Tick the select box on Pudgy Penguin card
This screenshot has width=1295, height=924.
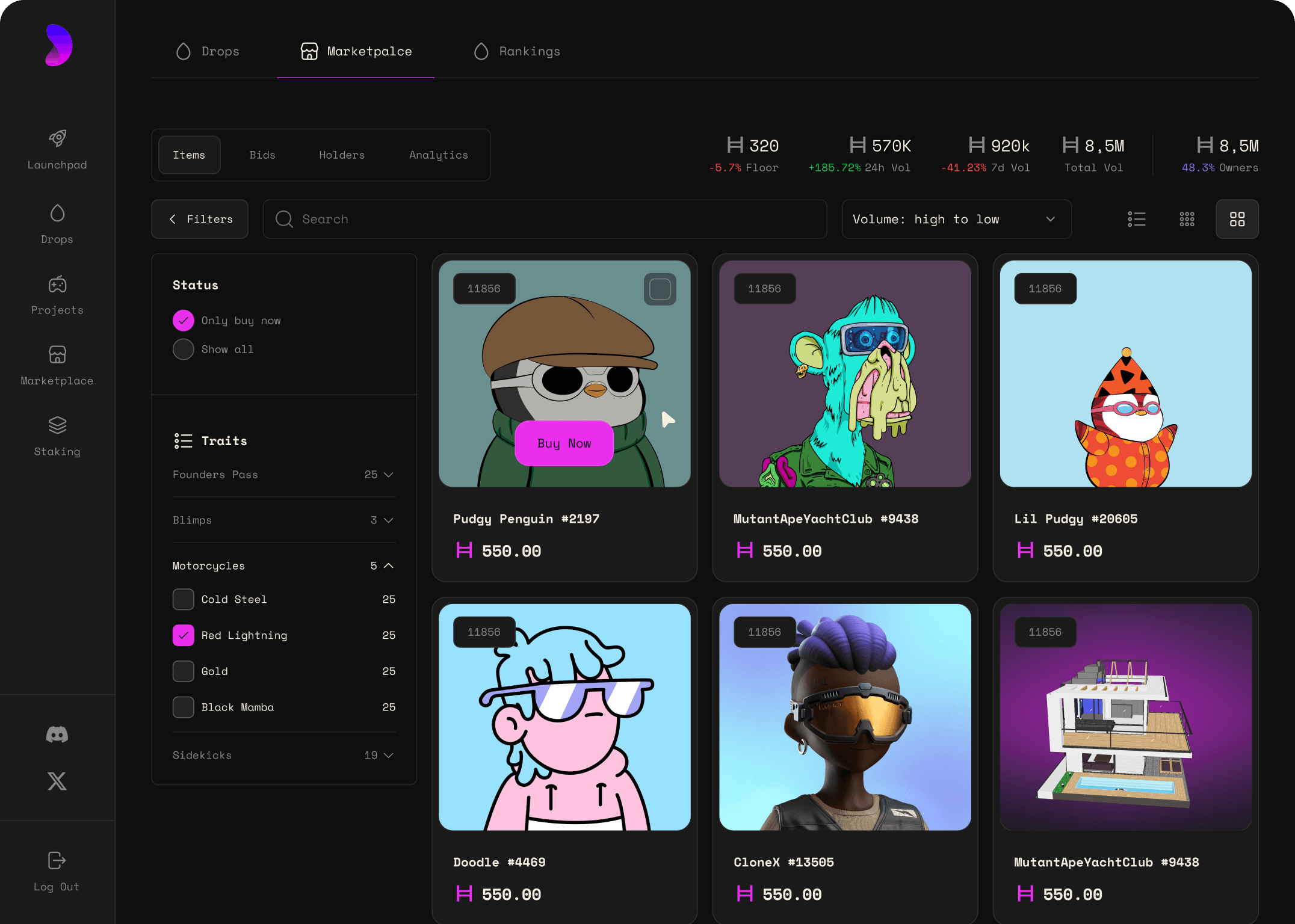tap(660, 289)
